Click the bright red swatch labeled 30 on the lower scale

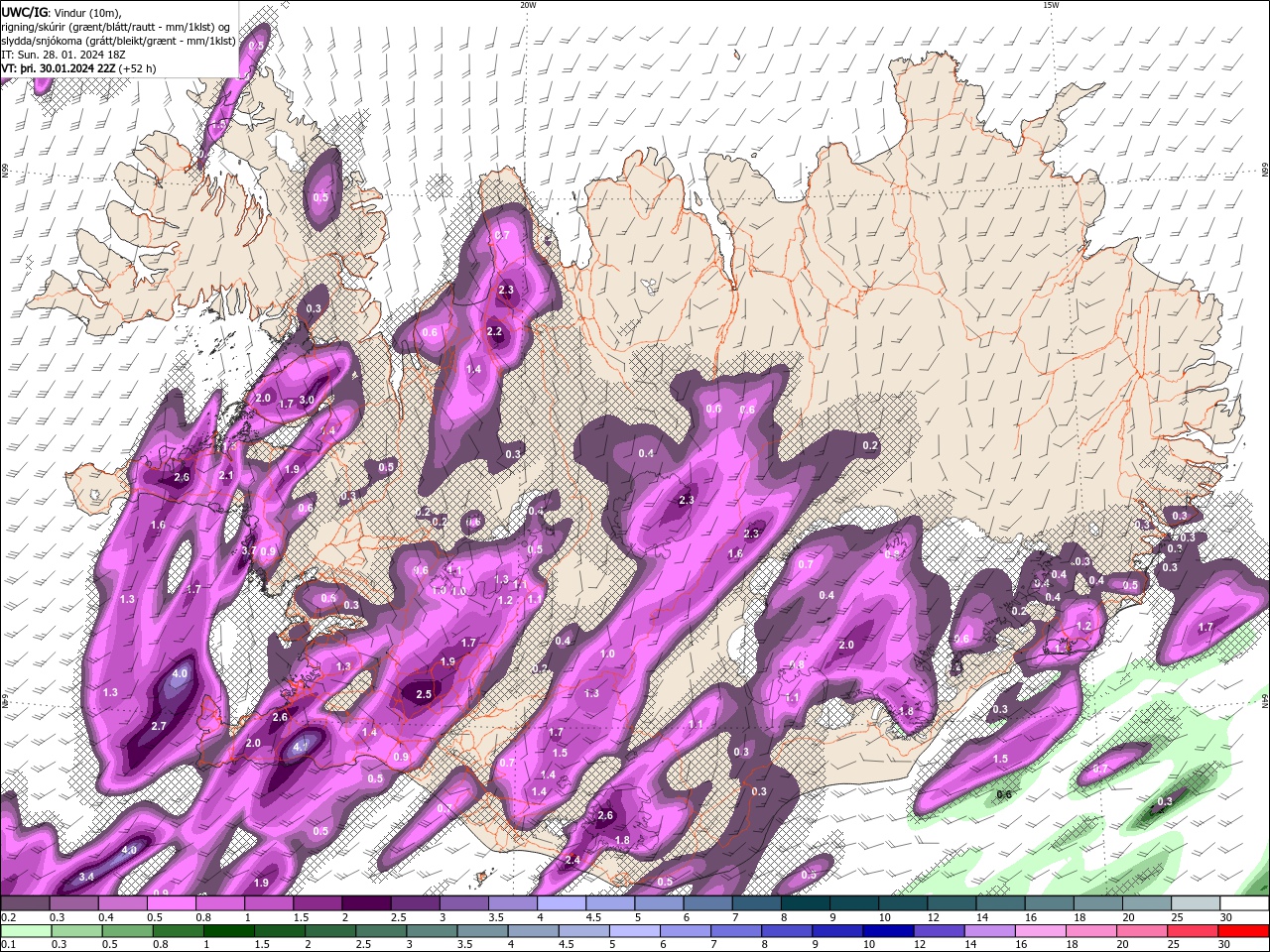(1243, 931)
